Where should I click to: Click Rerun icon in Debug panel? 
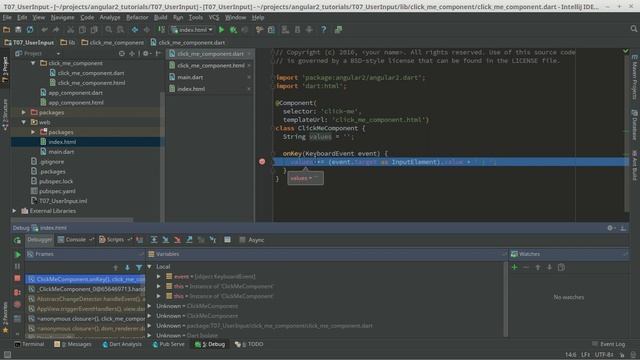pos(17,240)
